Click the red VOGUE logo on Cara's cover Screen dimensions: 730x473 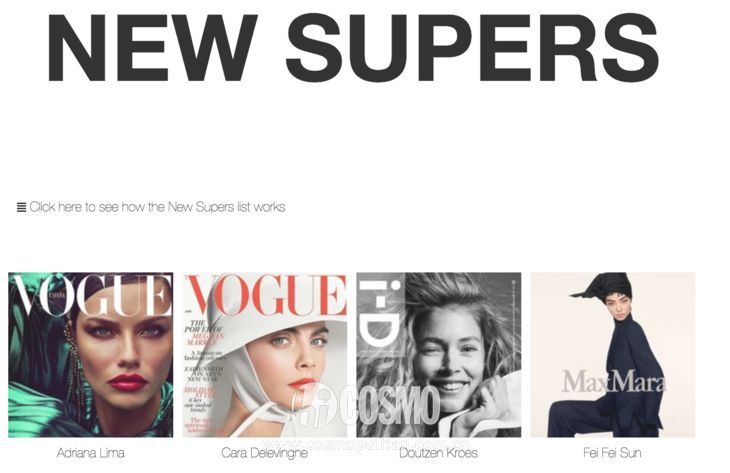pyautogui.click(x=265, y=296)
